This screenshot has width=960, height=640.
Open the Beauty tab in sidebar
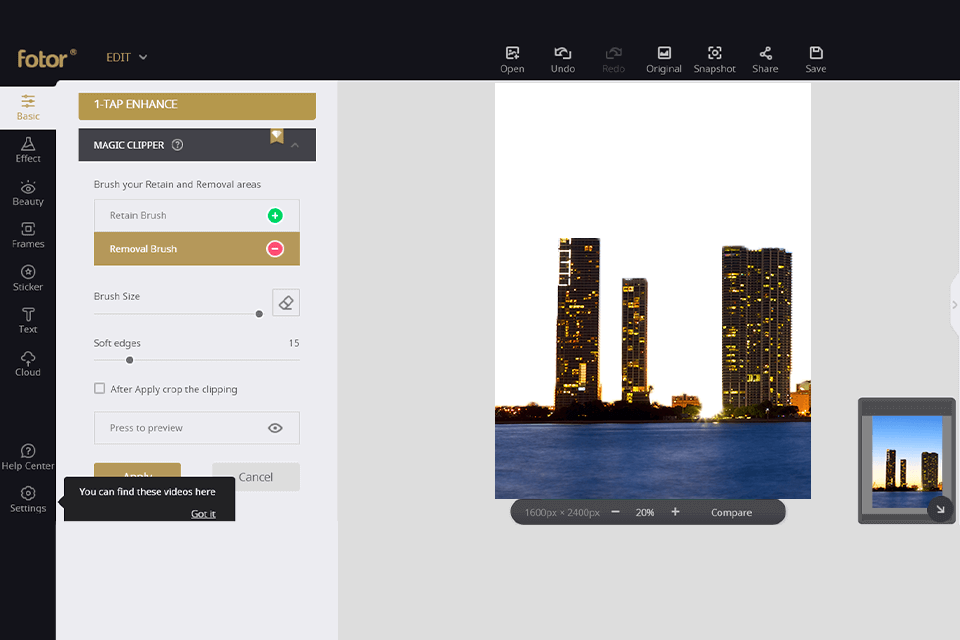click(28, 193)
